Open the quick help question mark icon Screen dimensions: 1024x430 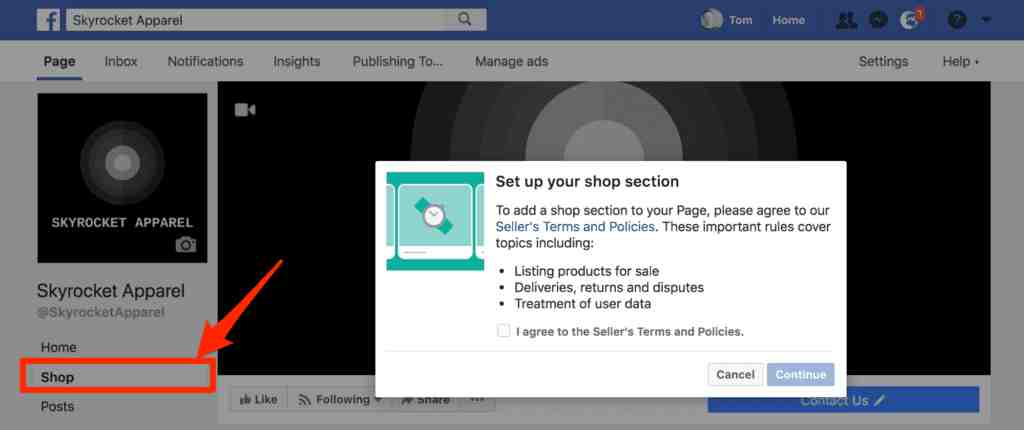[957, 20]
